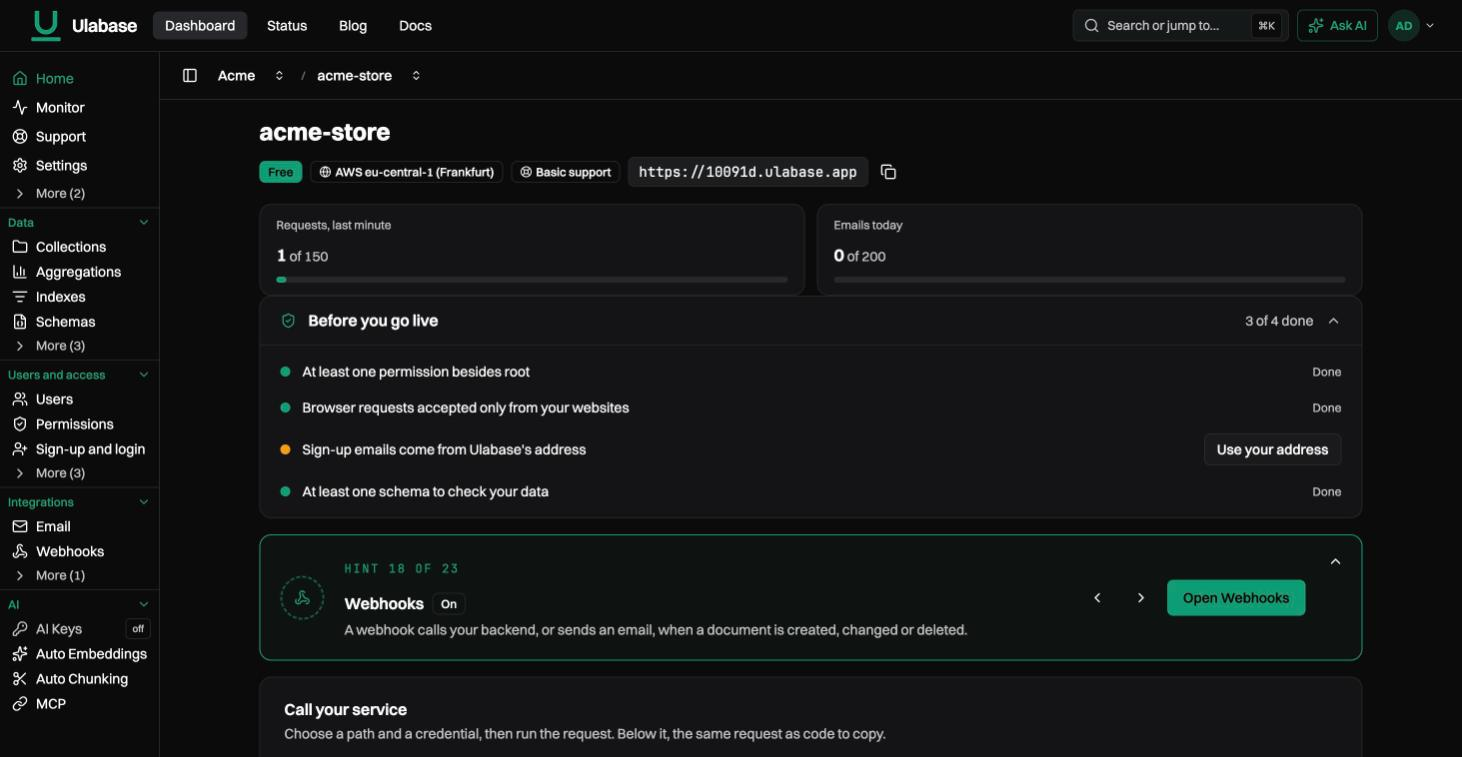The height and width of the screenshot is (757, 1462).
Task: Go to the Blog tab
Action: (353, 26)
